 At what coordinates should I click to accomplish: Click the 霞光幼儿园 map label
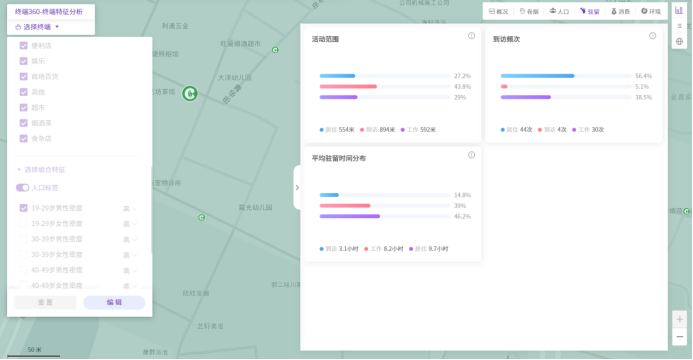pyautogui.click(x=255, y=207)
